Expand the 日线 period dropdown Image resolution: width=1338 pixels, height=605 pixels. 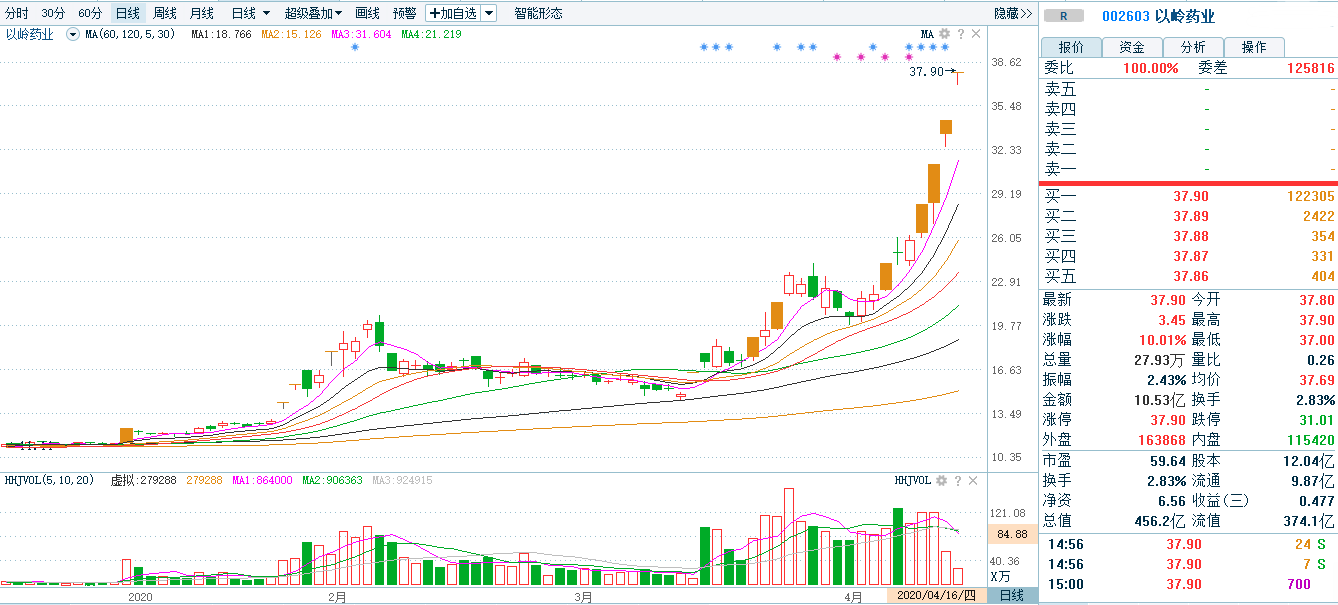tap(250, 13)
